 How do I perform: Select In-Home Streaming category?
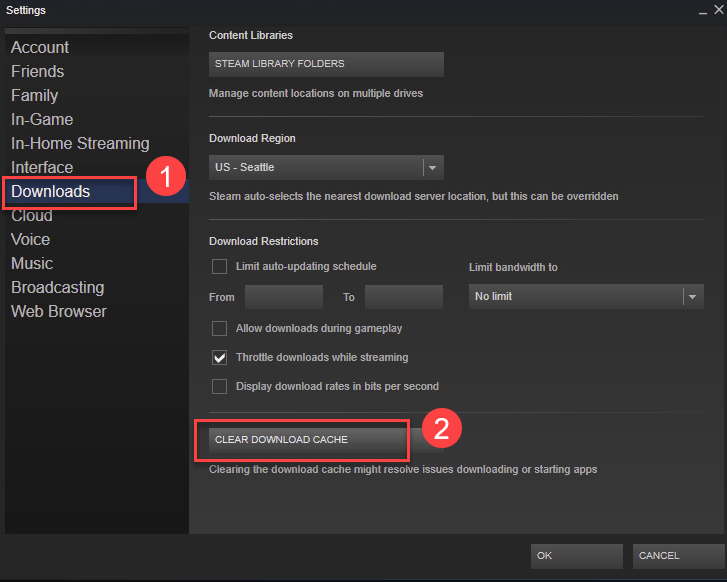pyautogui.click(x=80, y=144)
